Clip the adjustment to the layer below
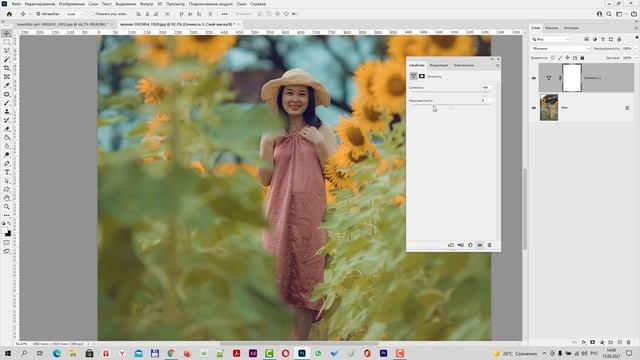 (451, 245)
